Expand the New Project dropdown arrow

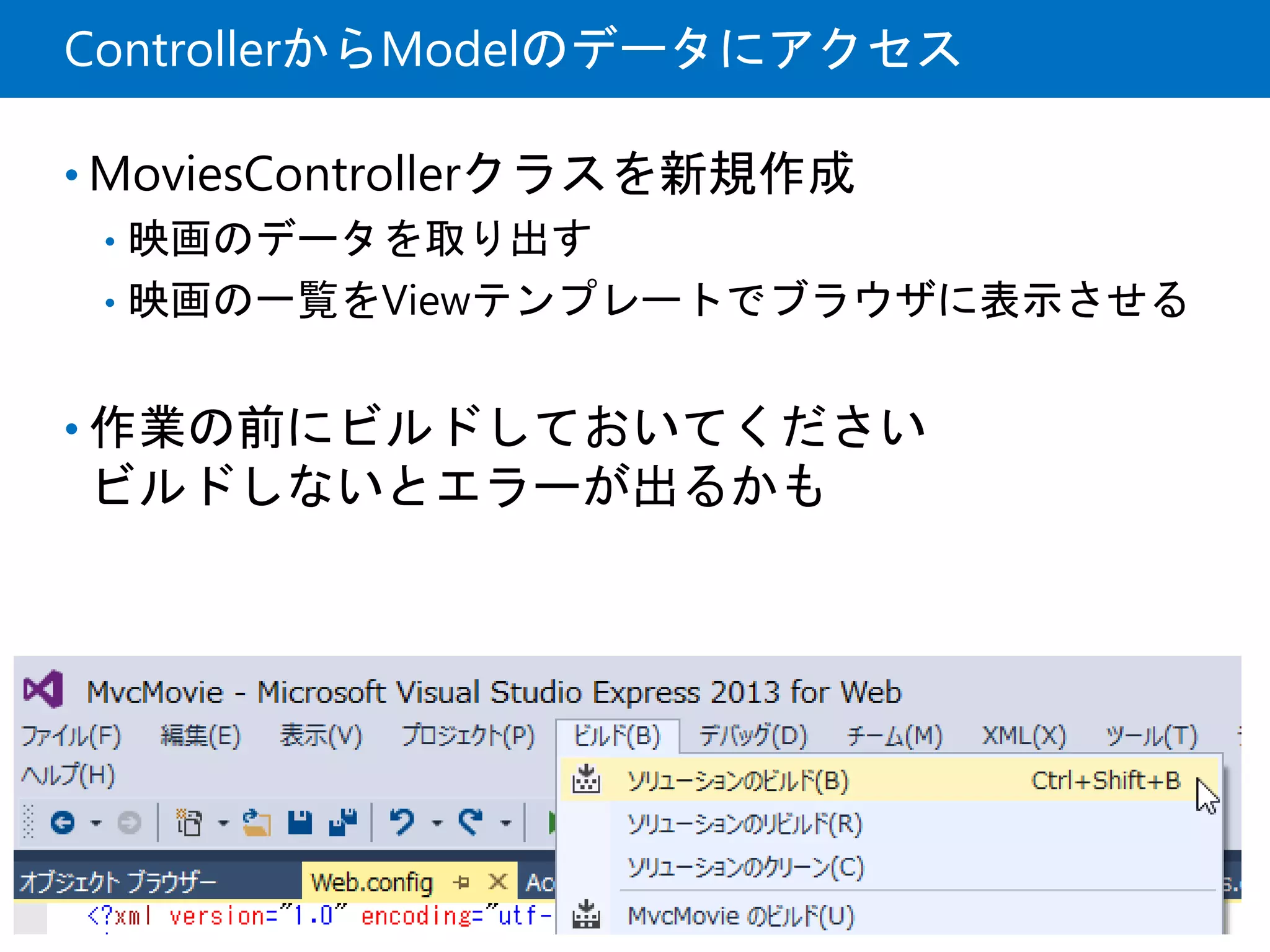(x=223, y=823)
